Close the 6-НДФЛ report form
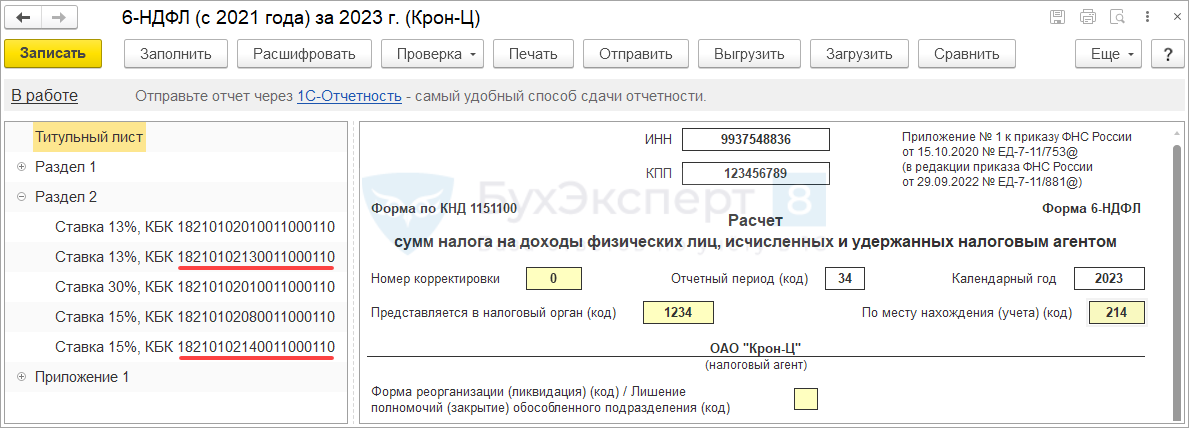This screenshot has height=428, width=1189. pos(1170,17)
